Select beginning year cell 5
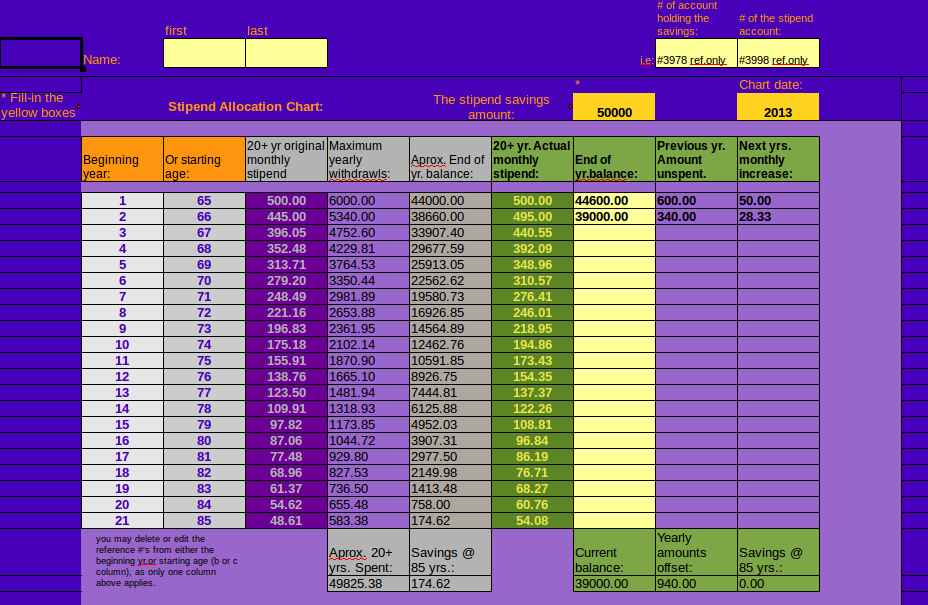Image resolution: width=928 pixels, height=605 pixels. [x=123, y=265]
